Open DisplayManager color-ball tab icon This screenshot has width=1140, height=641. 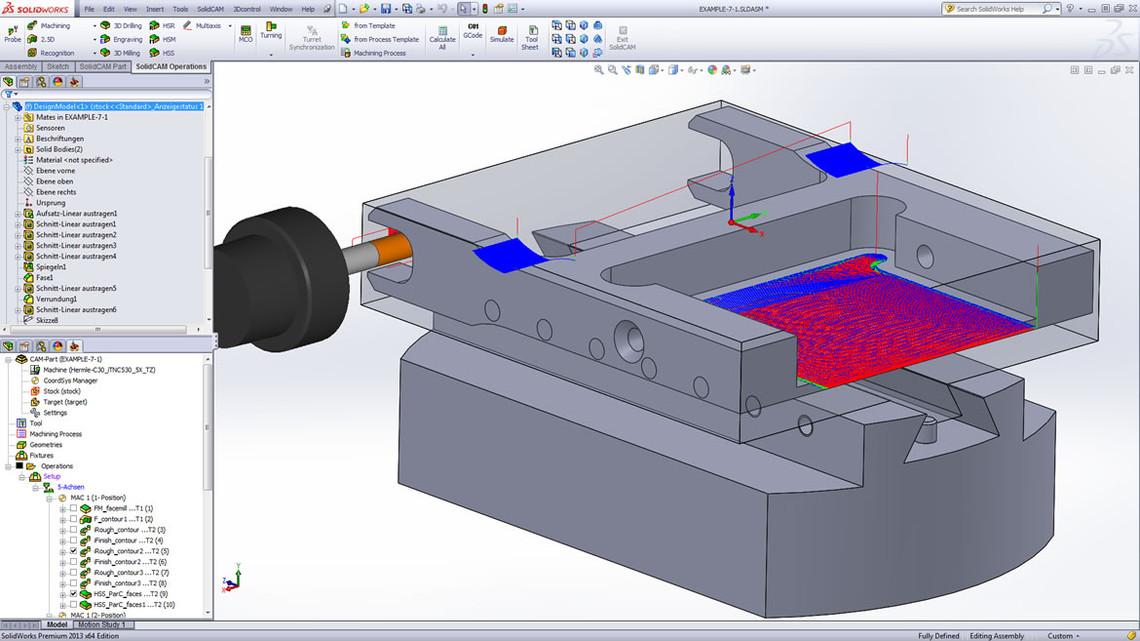(x=58, y=82)
